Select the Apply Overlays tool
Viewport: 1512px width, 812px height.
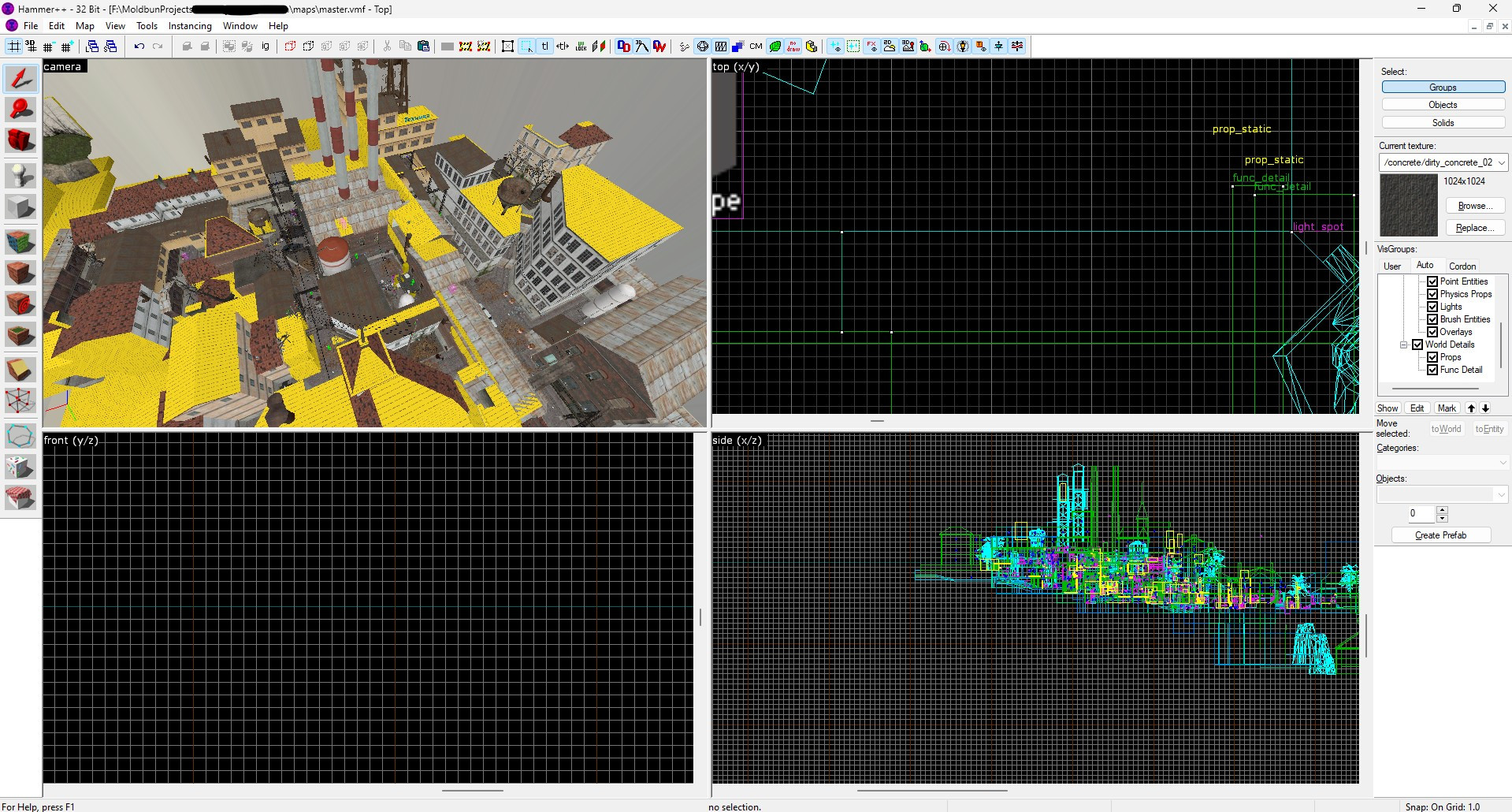[x=20, y=334]
